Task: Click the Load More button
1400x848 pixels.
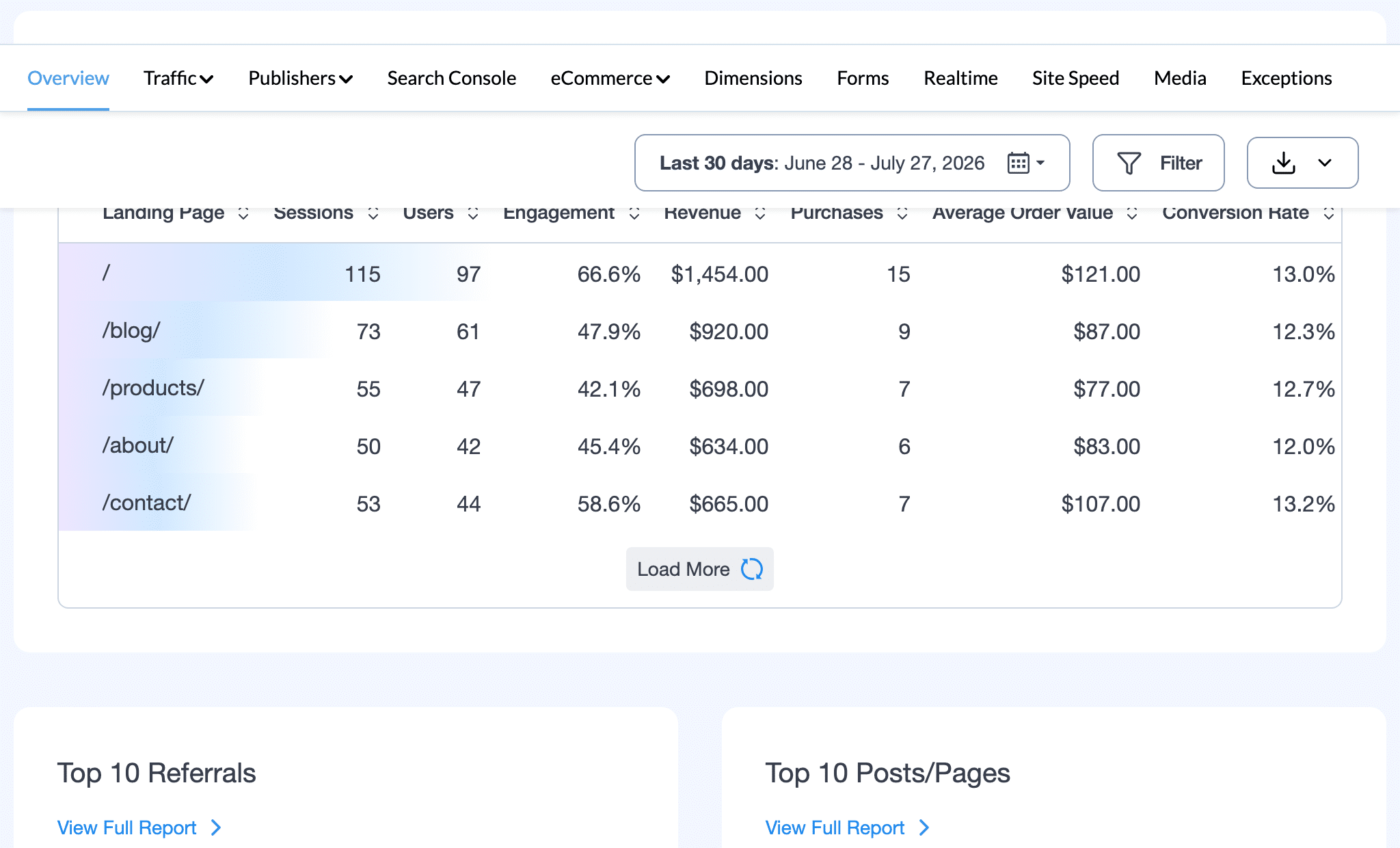Action: pyautogui.click(x=700, y=569)
